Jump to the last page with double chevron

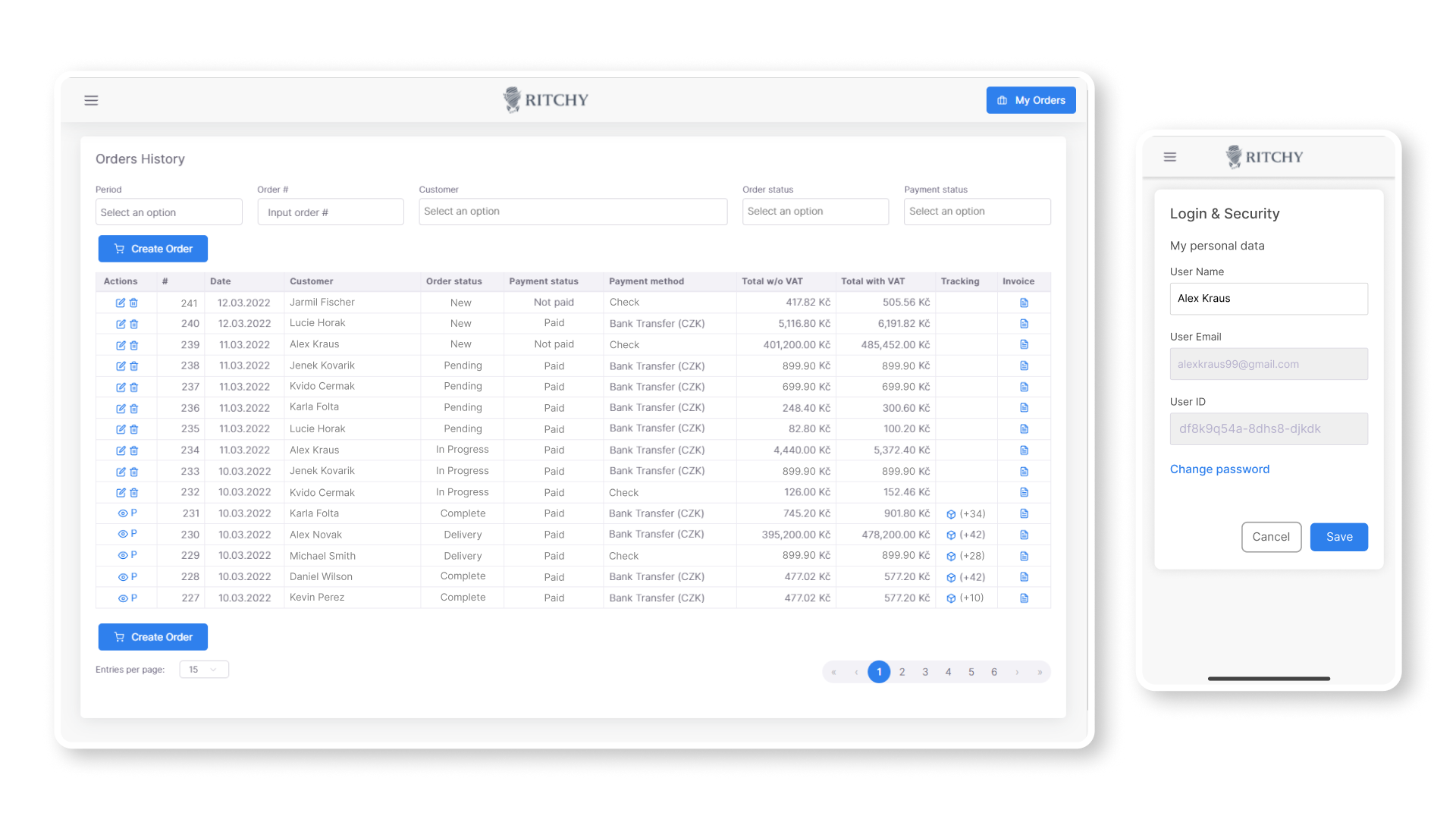[x=1040, y=672]
